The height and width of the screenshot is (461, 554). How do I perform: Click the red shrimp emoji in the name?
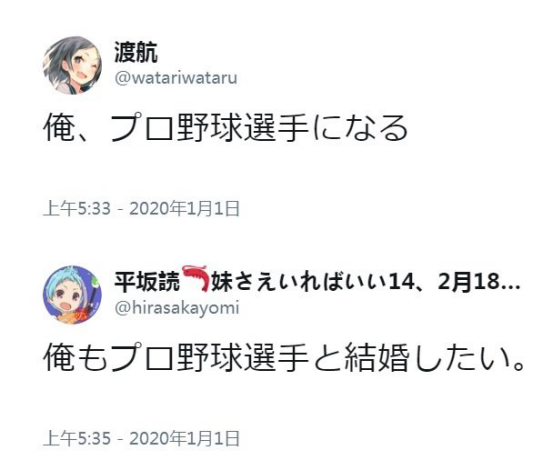(x=195, y=279)
